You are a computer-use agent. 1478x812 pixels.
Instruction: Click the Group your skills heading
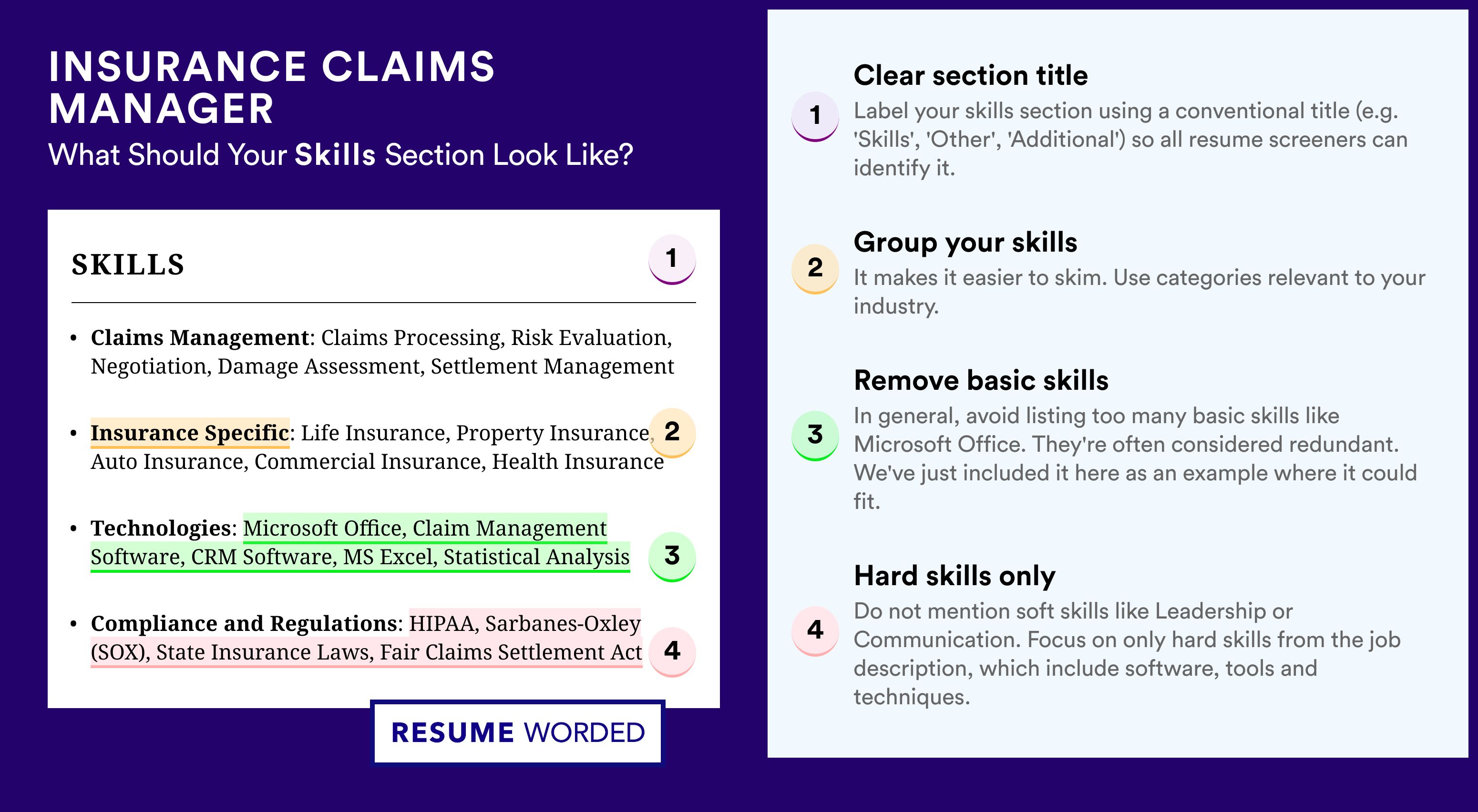point(965,242)
